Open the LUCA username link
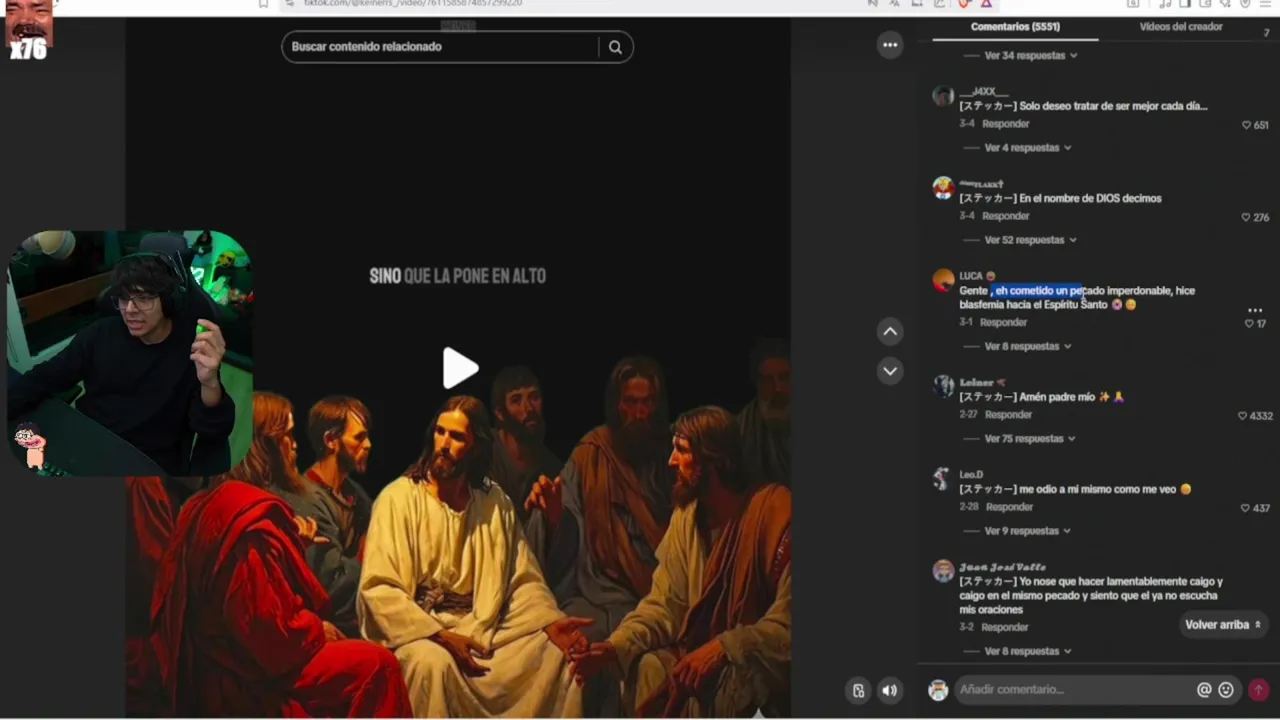The image size is (1280, 720). tap(971, 276)
